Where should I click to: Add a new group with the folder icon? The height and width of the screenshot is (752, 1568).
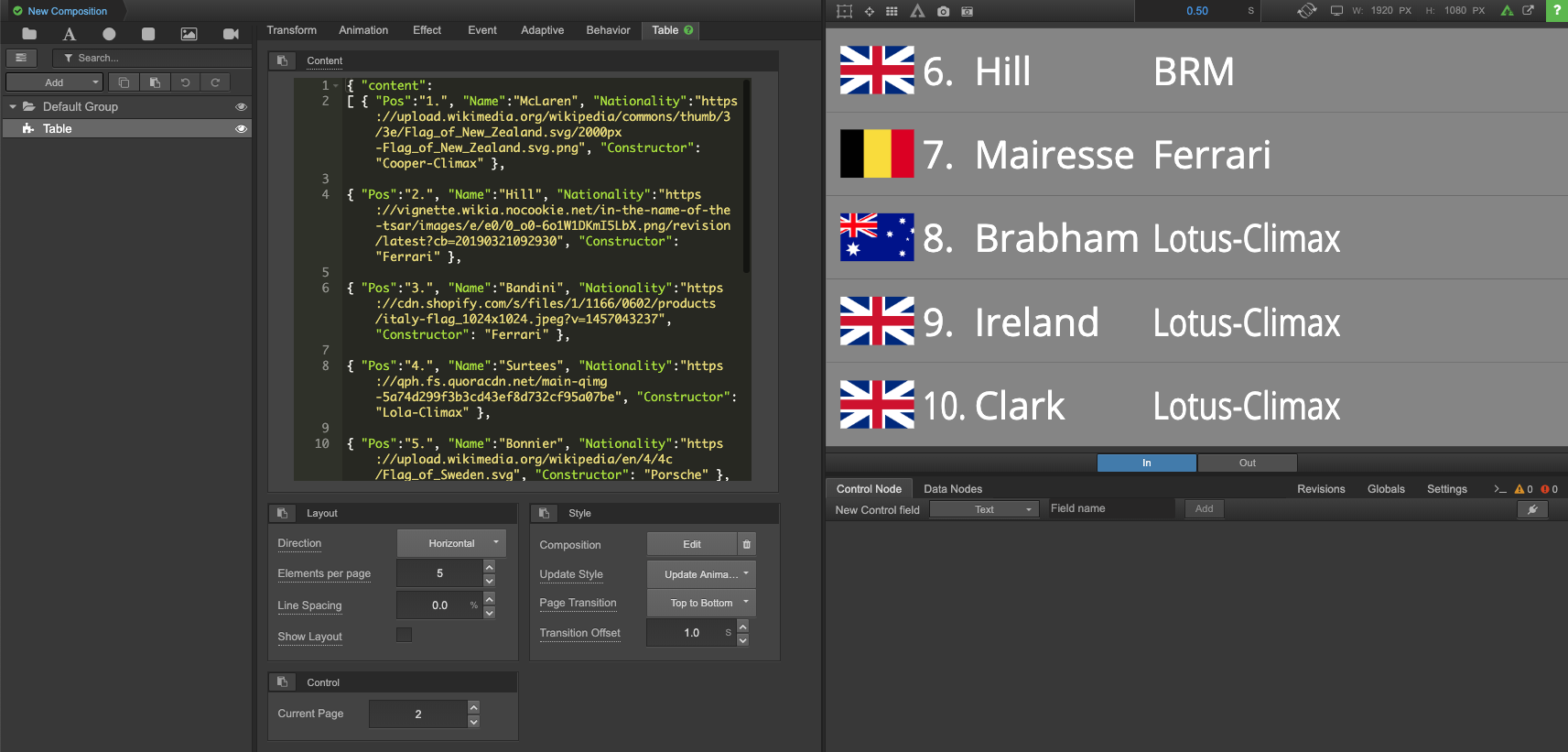29,34
